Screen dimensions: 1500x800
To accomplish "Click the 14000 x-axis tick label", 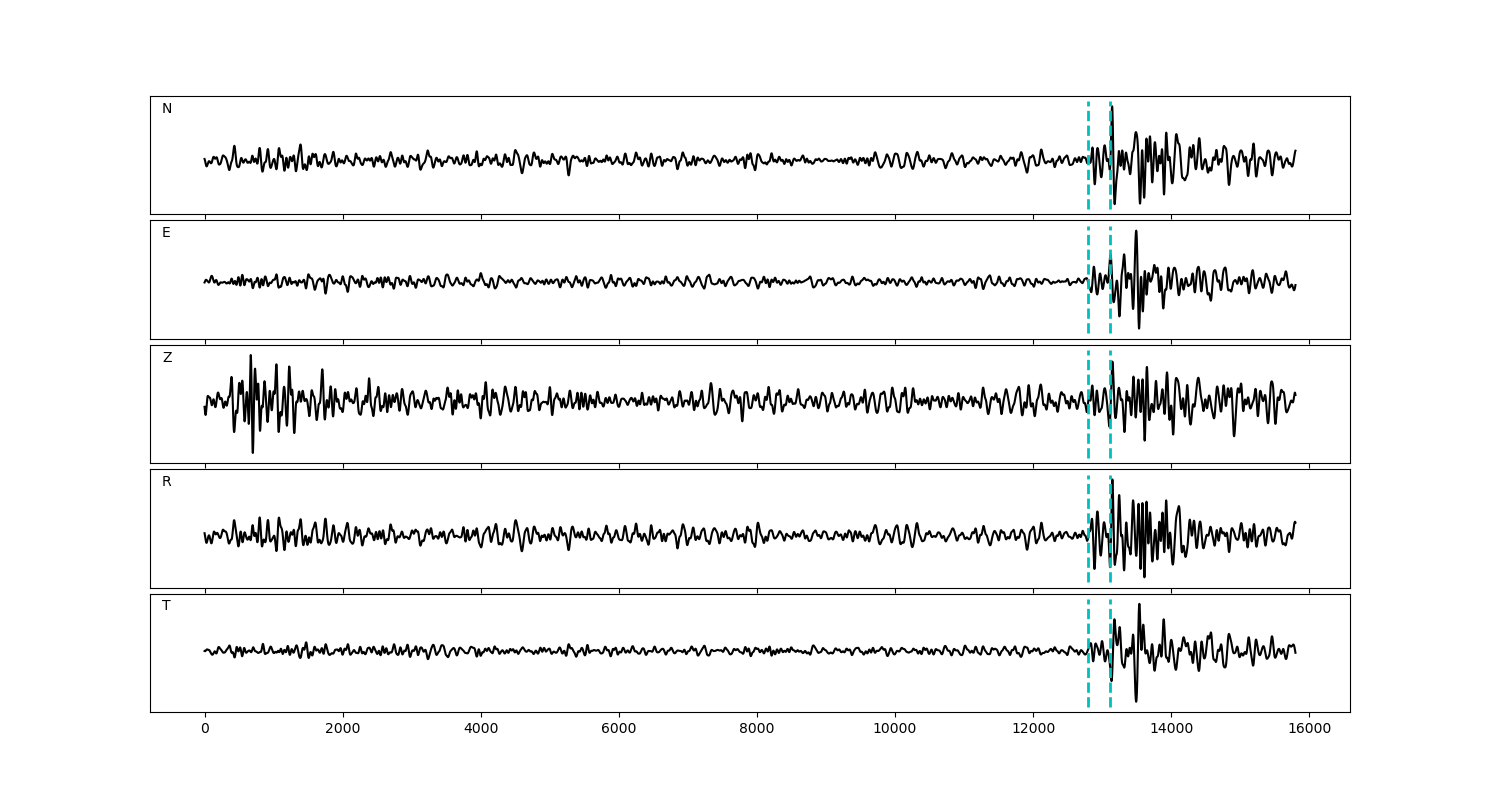I will 1171,730.
